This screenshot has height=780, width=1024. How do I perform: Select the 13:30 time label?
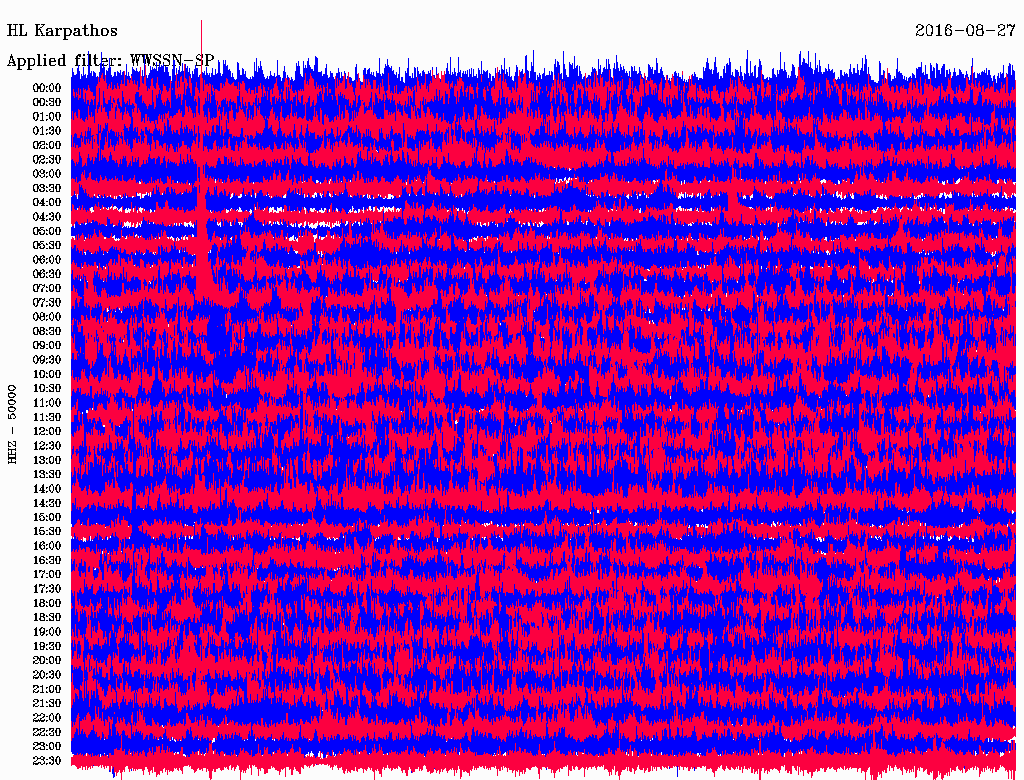point(47,474)
